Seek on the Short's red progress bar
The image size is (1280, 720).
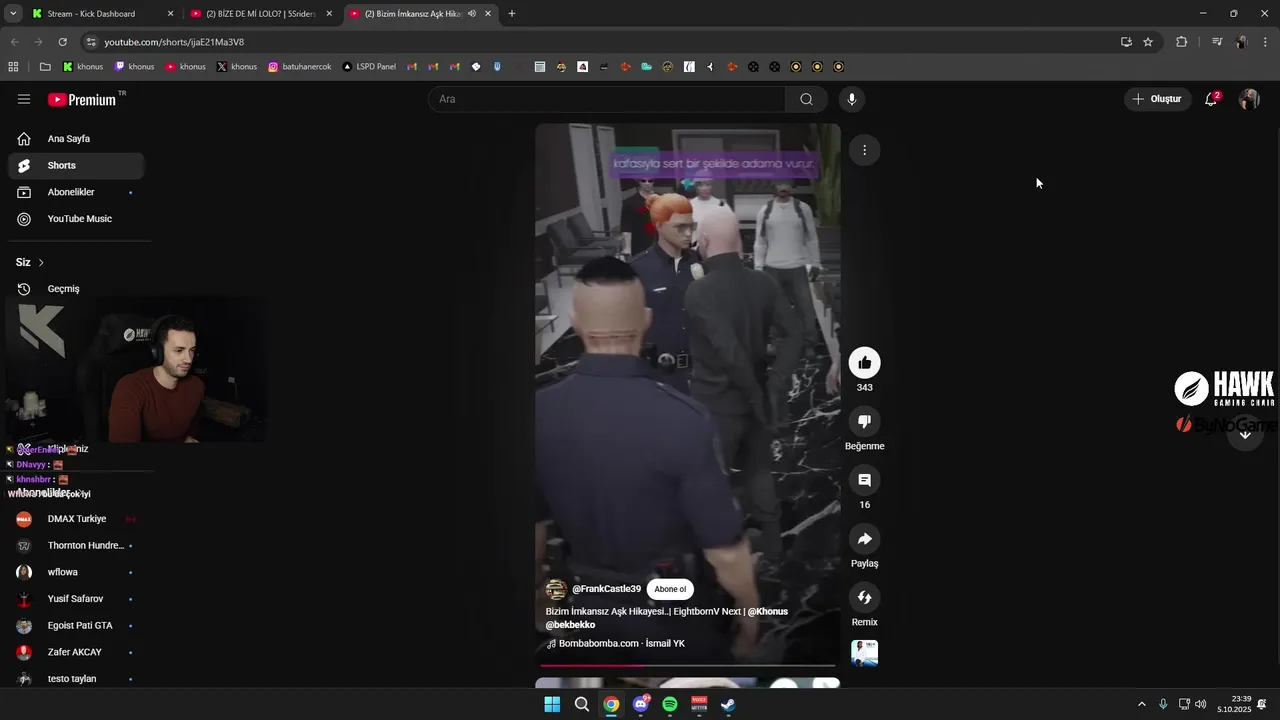(688, 665)
